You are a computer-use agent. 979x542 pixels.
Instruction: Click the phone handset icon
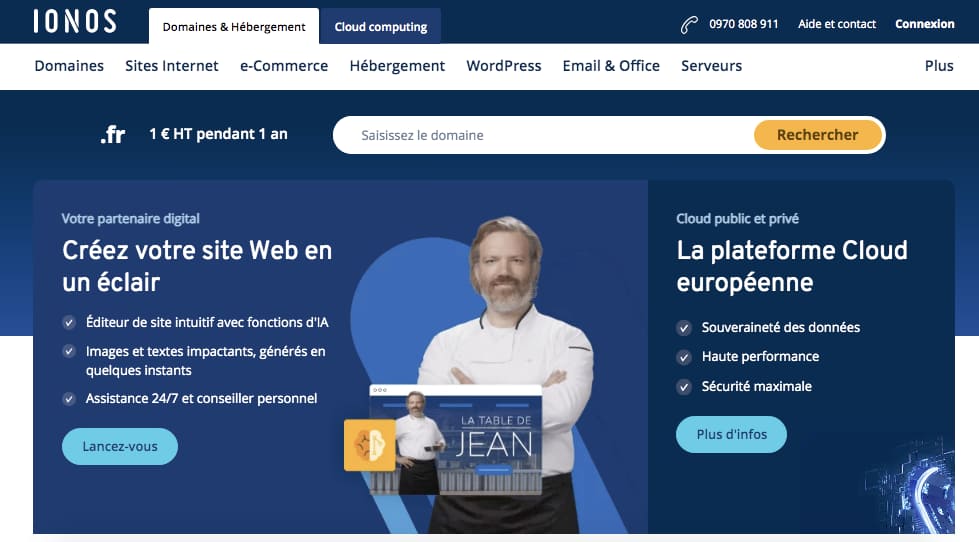point(689,25)
